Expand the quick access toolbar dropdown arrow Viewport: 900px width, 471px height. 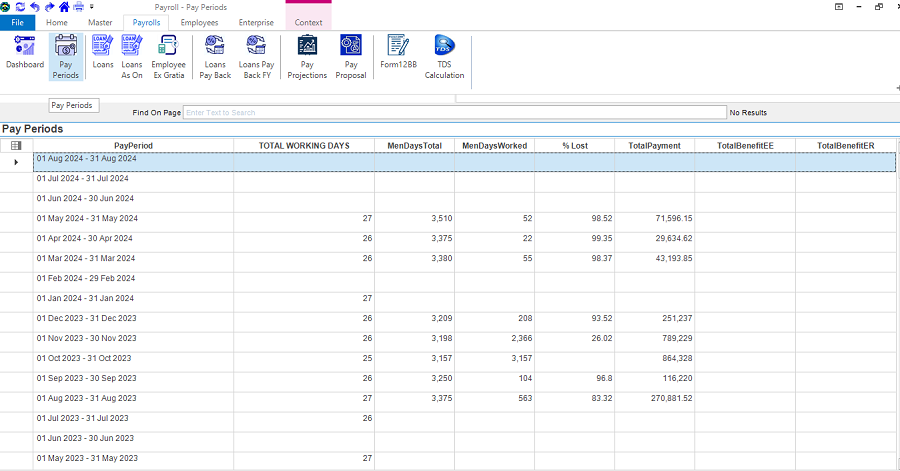click(92, 7)
